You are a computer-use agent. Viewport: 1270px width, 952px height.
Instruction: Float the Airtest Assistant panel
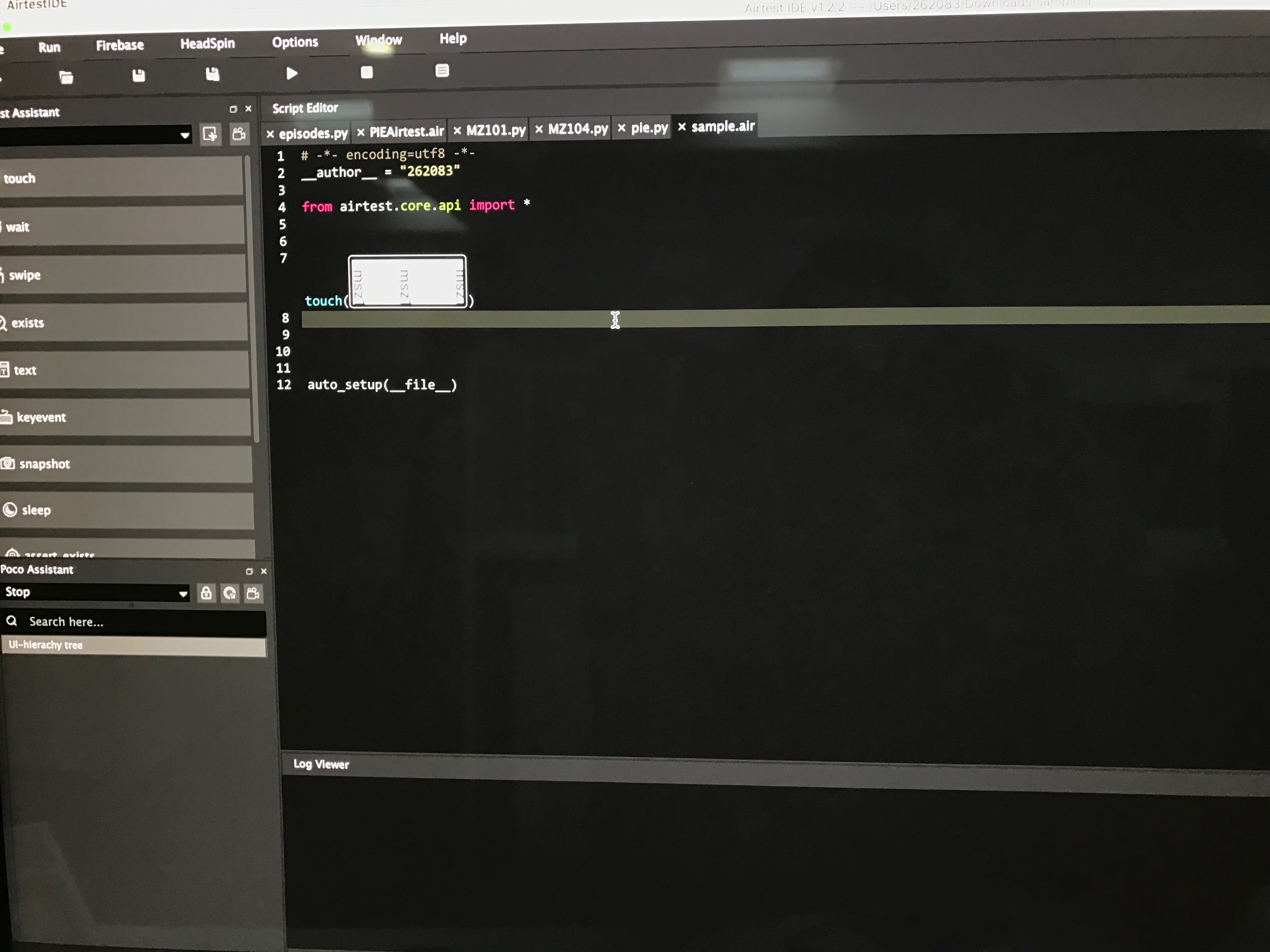233,109
